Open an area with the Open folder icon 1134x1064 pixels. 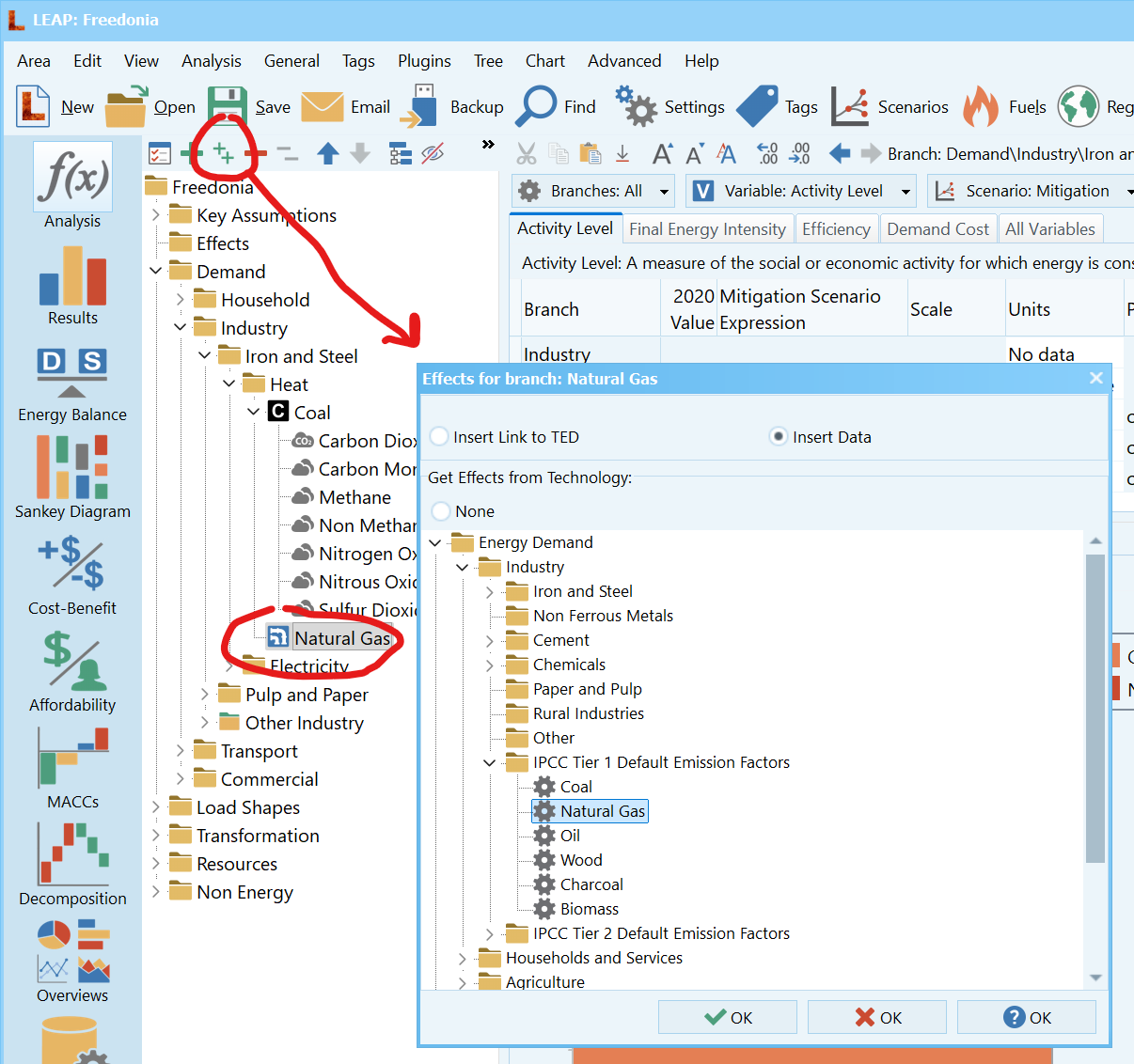click(x=126, y=106)
